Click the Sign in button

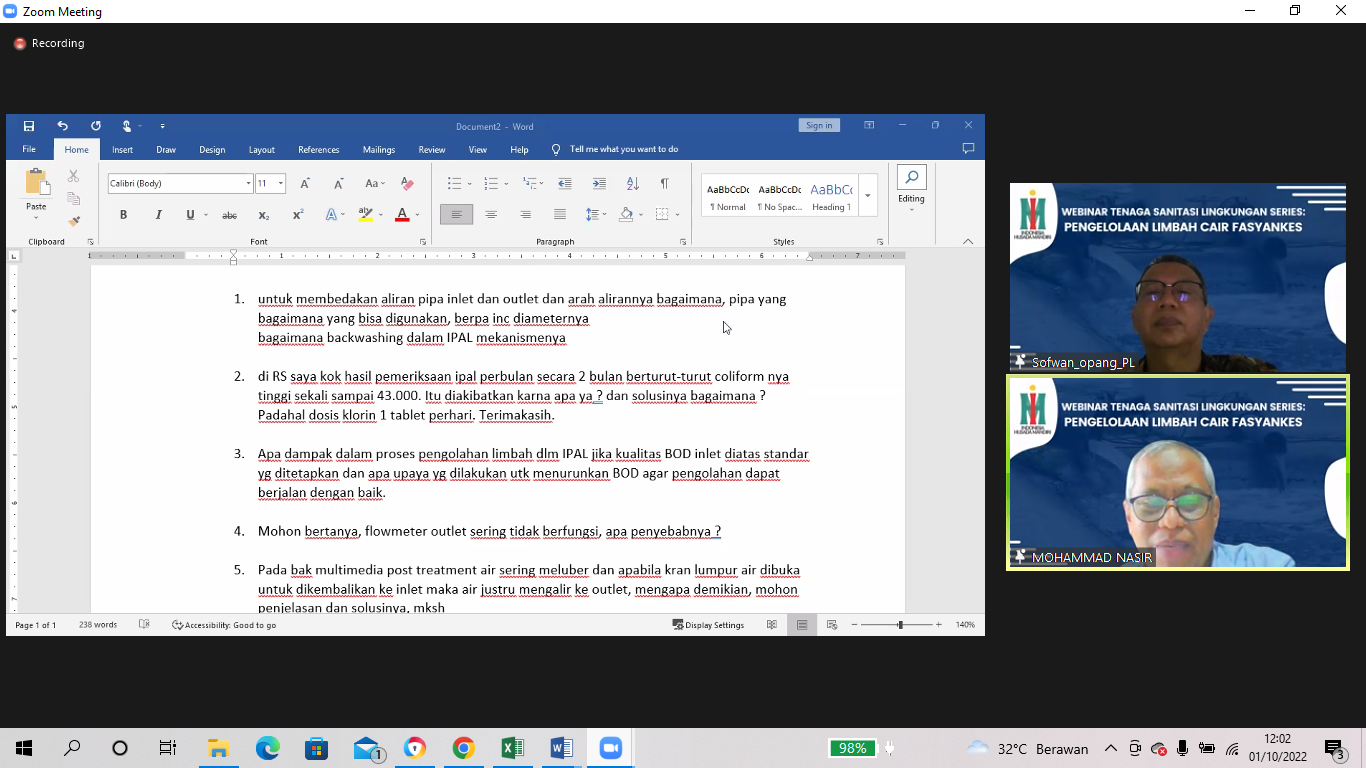coord(819,126)
